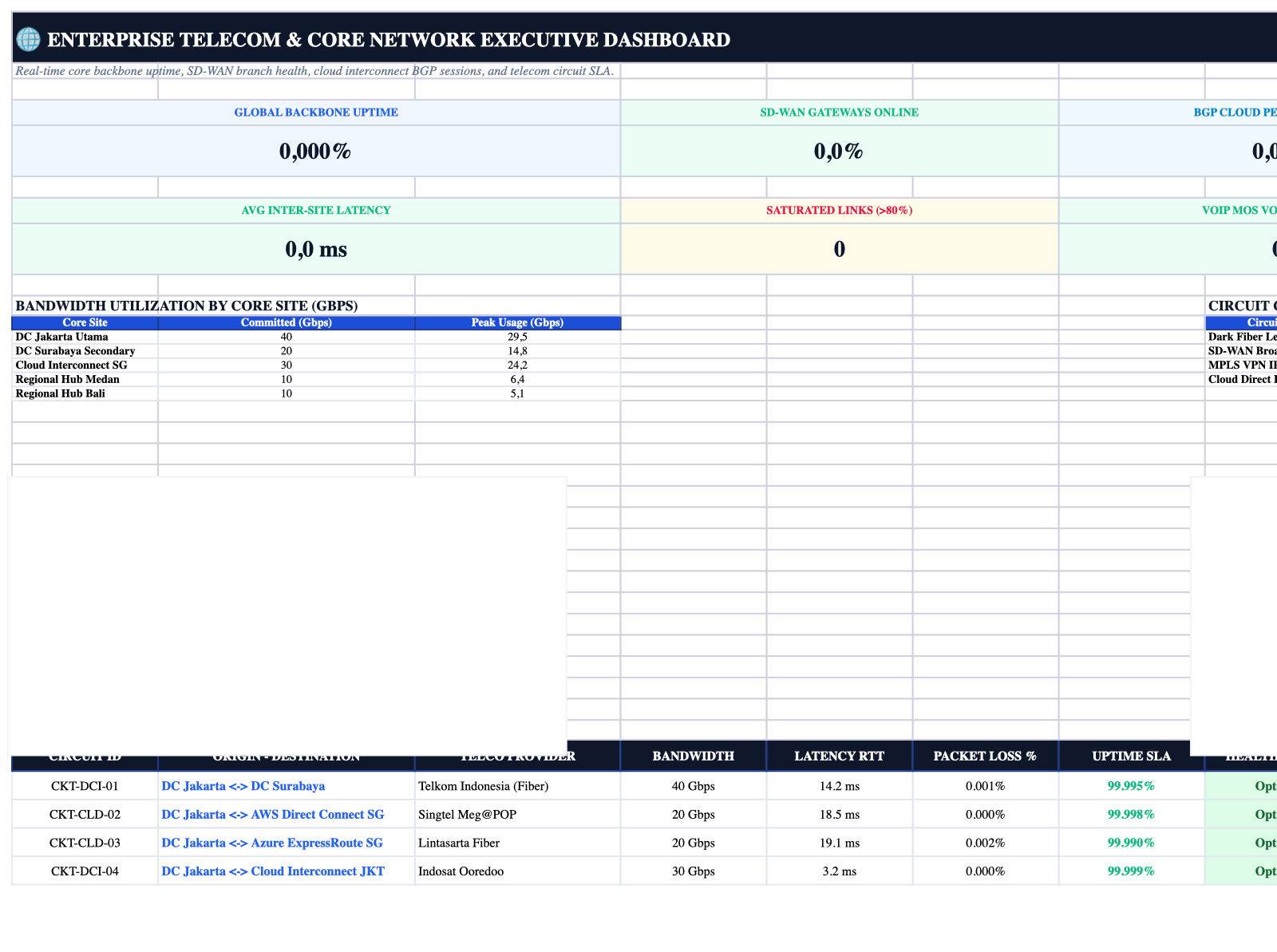
Task: Select the 0,0 ms latency value
Action: pyautogui.click(x=316, y=249)
